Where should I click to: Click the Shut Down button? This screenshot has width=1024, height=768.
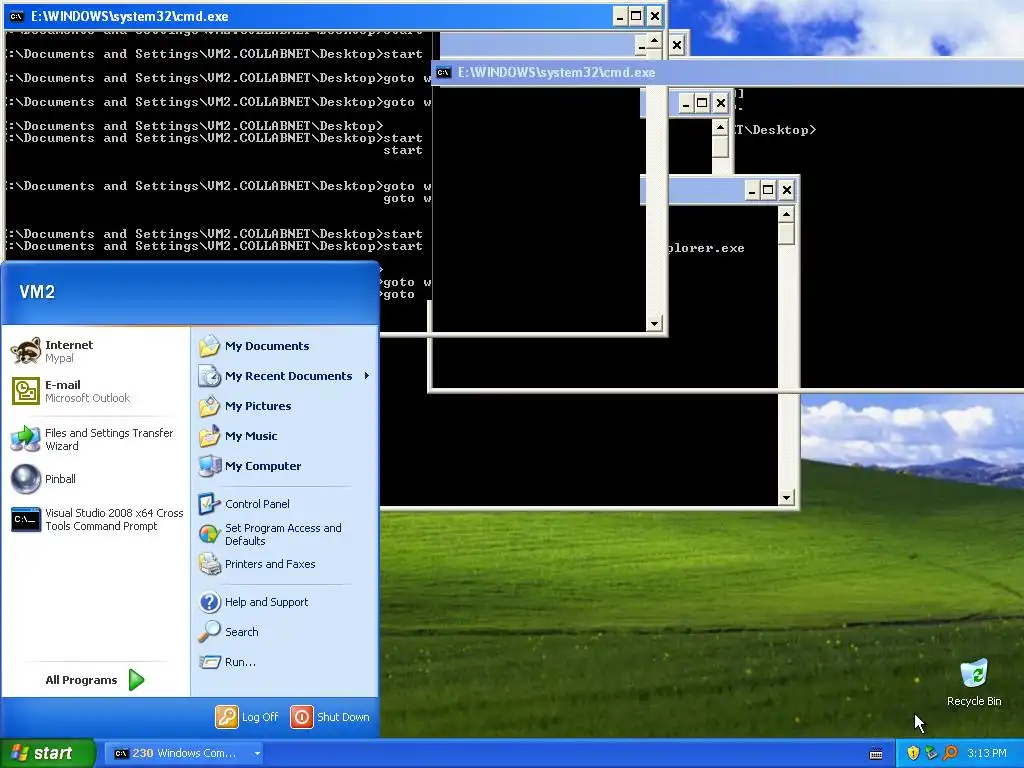[330, 717]
